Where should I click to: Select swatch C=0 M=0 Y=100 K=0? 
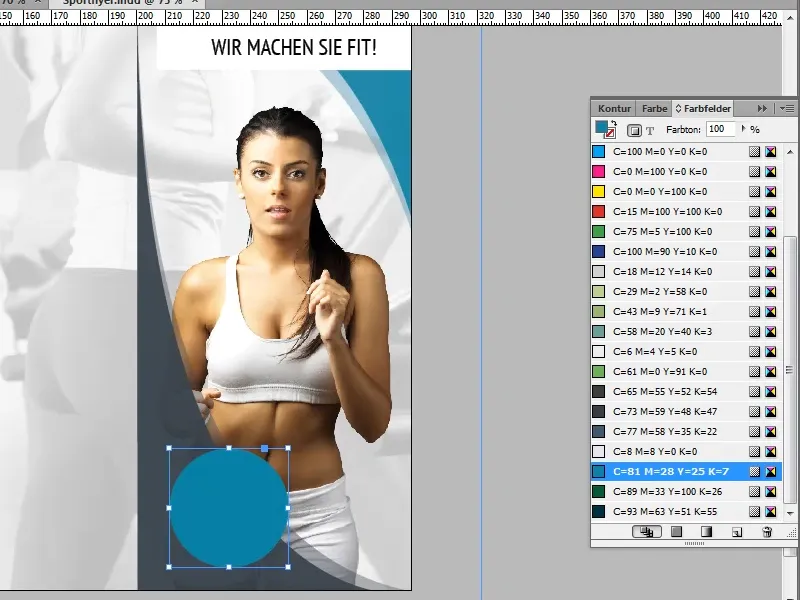click(x=686, y=192)
